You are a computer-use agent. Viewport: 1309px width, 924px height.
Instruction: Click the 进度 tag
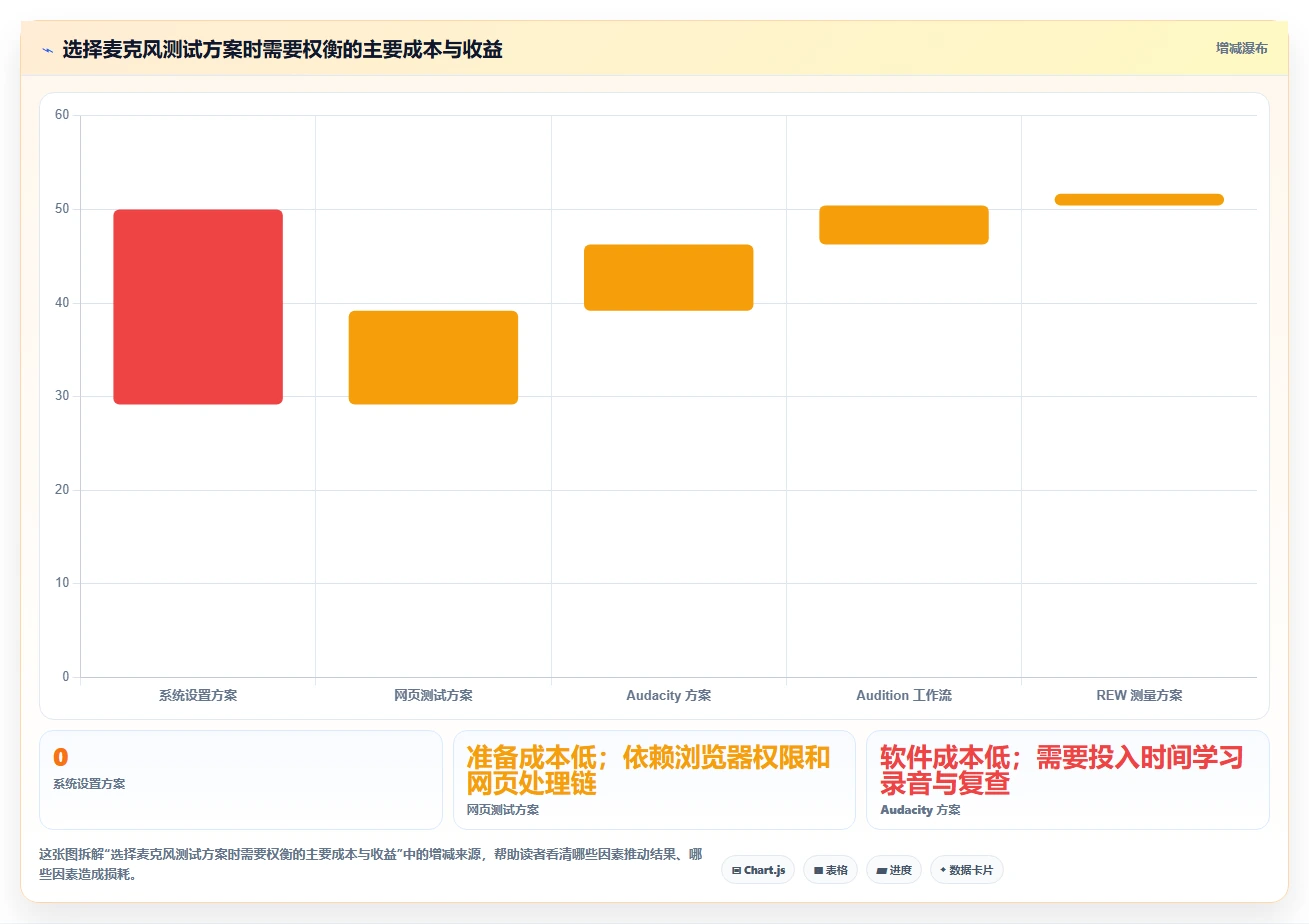[x=894, y=870]
